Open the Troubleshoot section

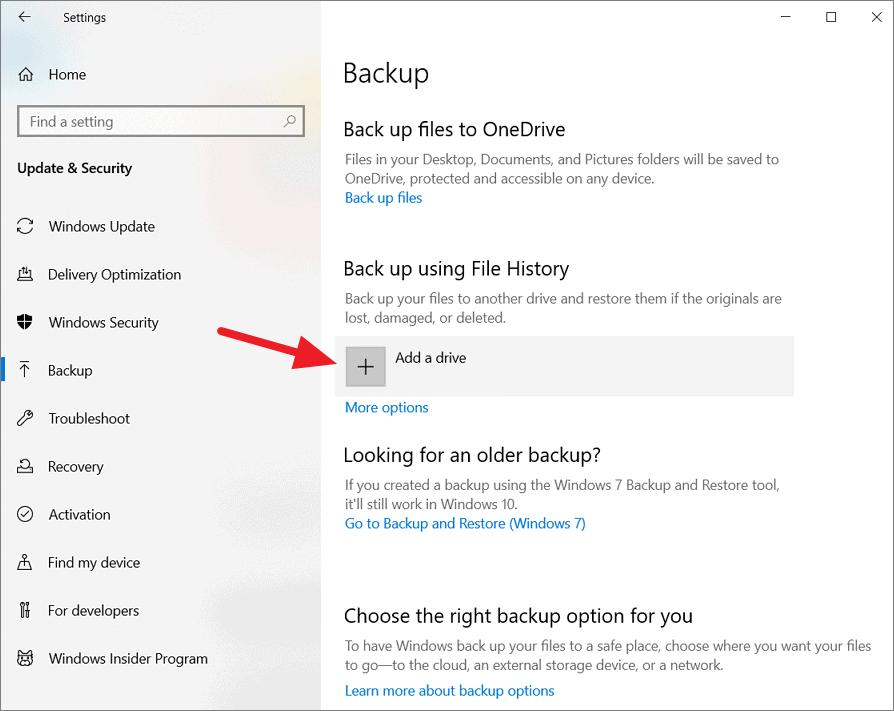click(x=90, y=418)
